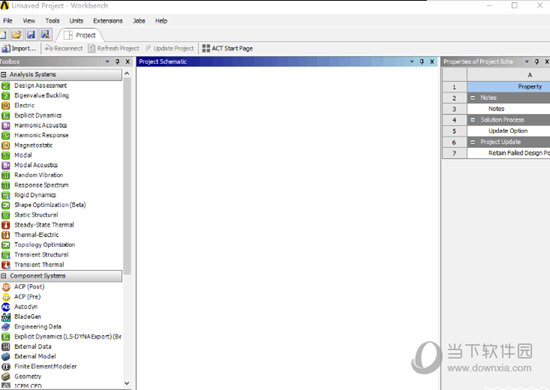This screenshot has height=390, width=550.
Task: Open project using the folder icon
Action: (16, 34)
